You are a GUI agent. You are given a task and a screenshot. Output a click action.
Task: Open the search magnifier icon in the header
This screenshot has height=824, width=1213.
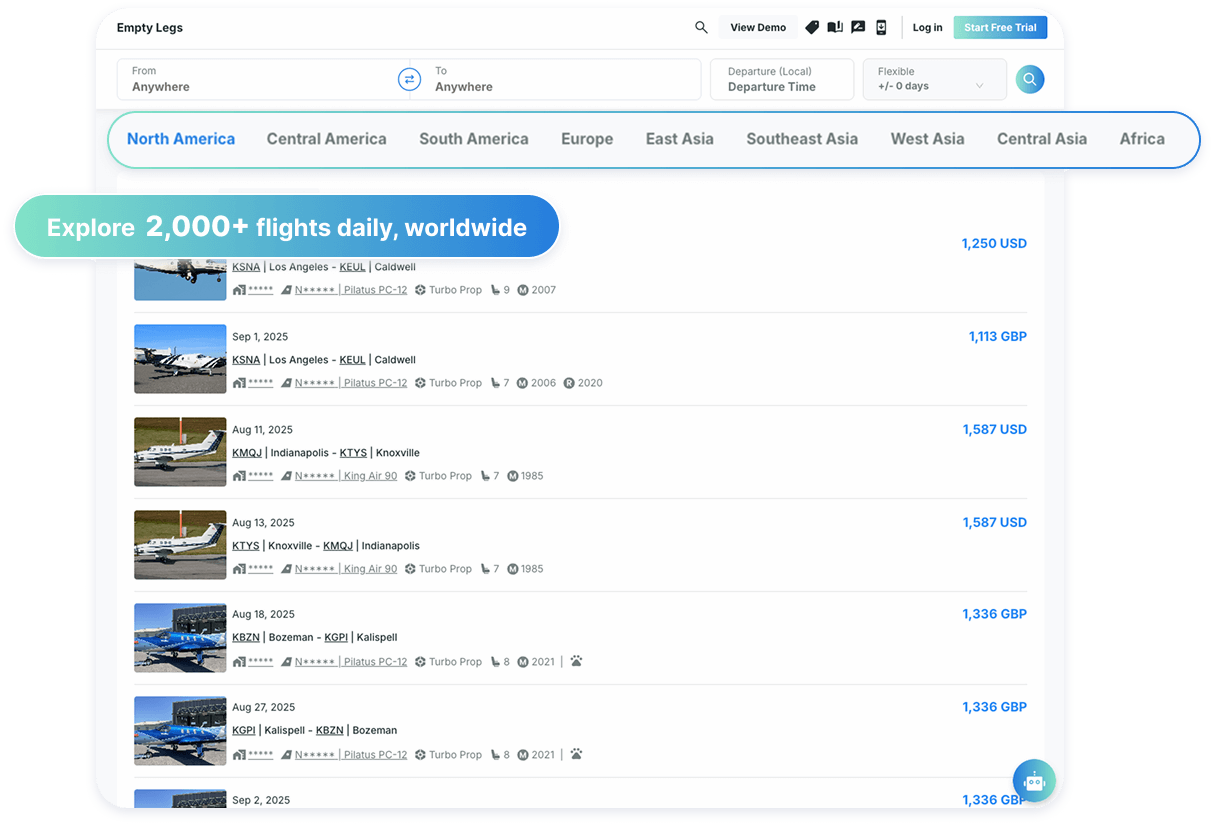coord(701,27)
